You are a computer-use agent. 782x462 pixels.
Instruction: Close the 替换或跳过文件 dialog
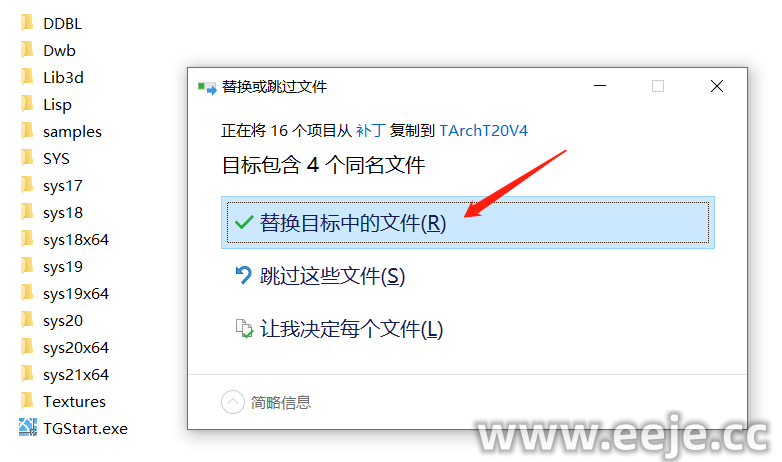pos(717,86)
